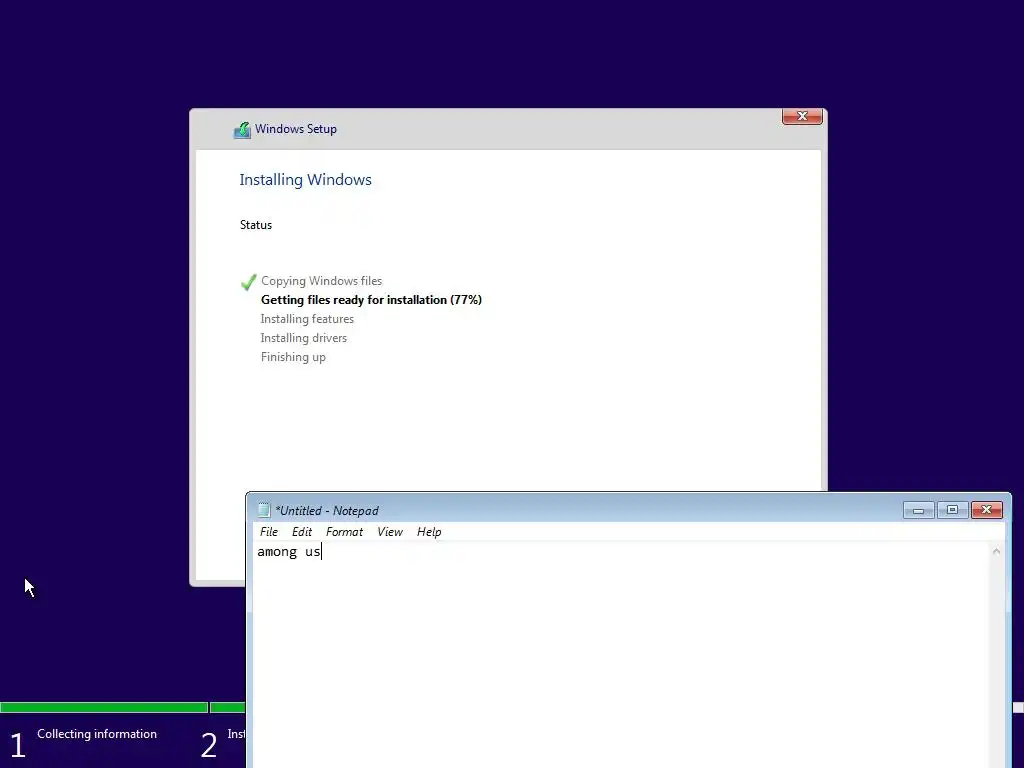Screen dimensions: 1024x768
Task: Open the Format menu in Notepad
Action: click(344, 532)
